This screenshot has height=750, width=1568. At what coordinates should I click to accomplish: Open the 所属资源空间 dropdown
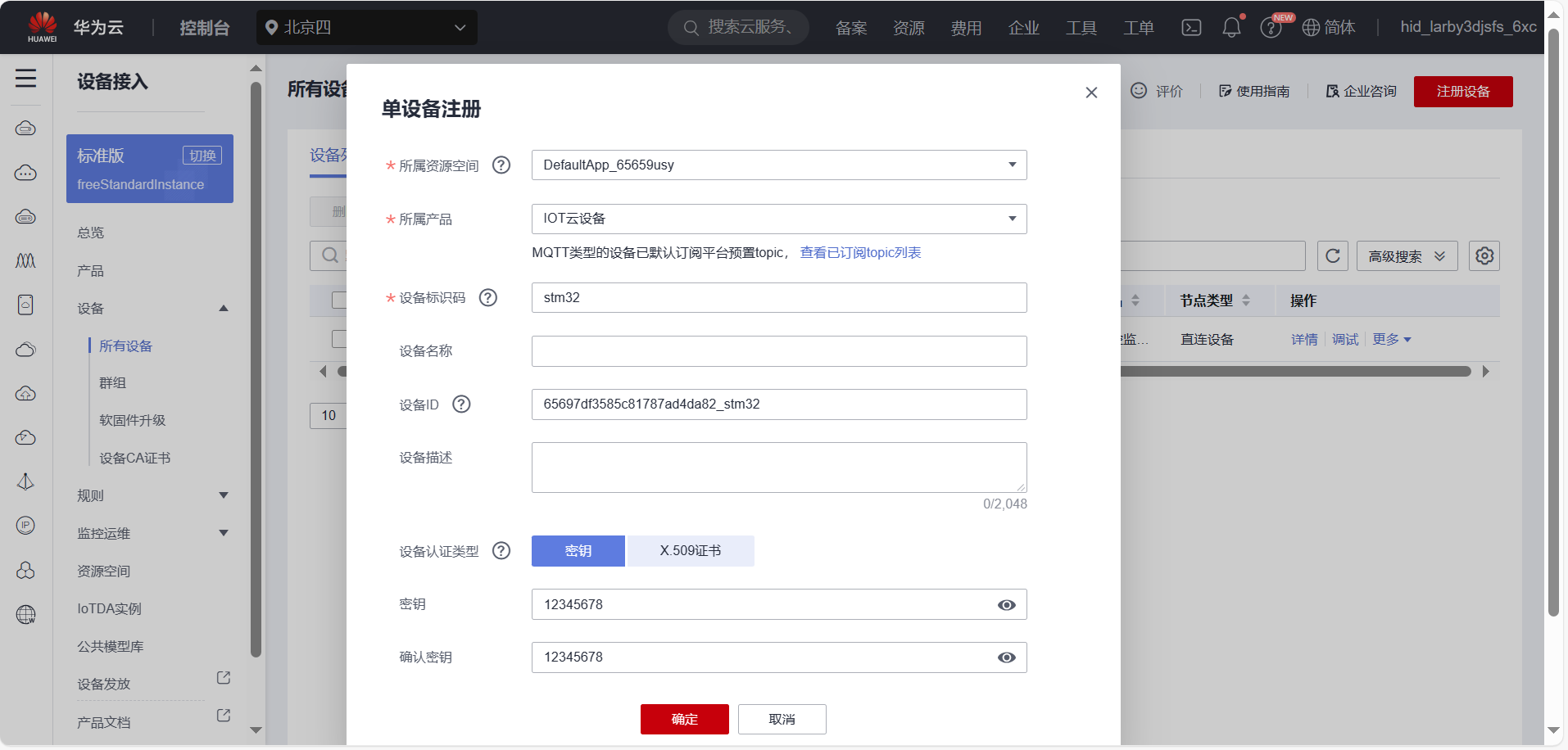point(779,165)
